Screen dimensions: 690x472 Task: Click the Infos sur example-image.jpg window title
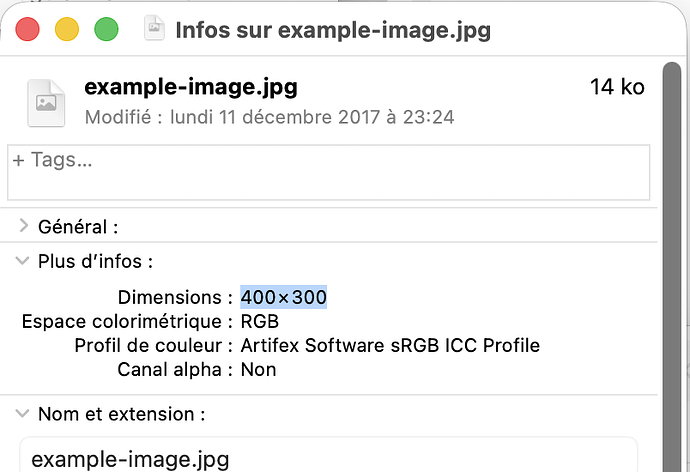pyautogui.click(x=333, y=30)
